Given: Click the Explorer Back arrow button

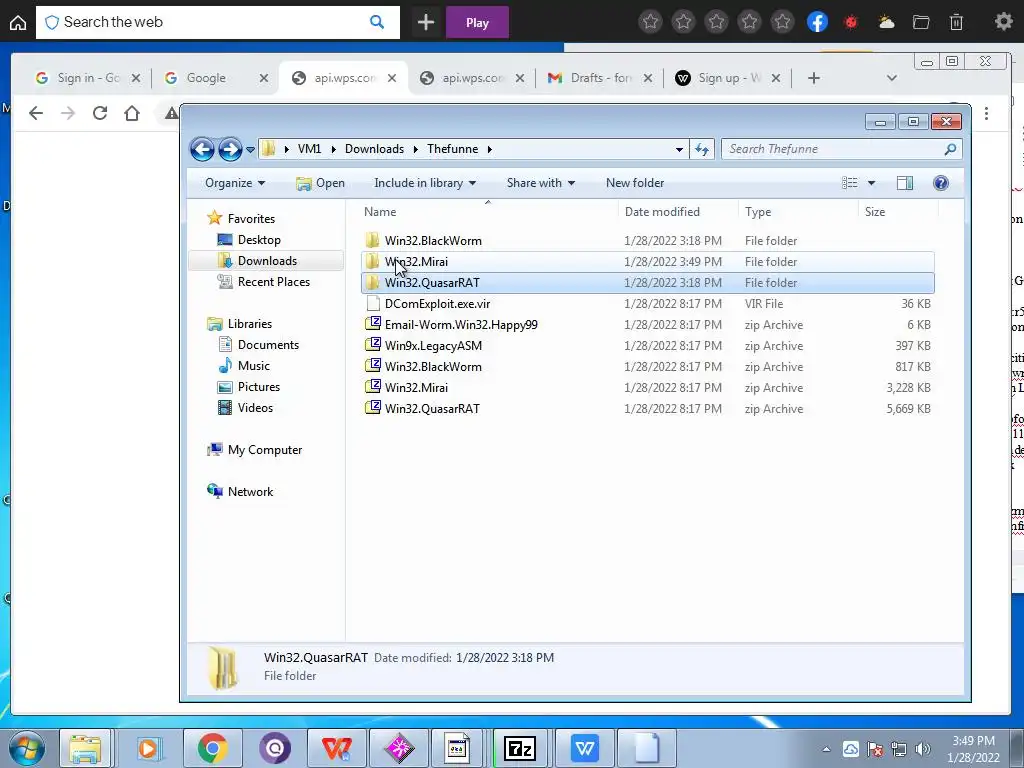Looking at the screenshot, I should pos(202,150).
